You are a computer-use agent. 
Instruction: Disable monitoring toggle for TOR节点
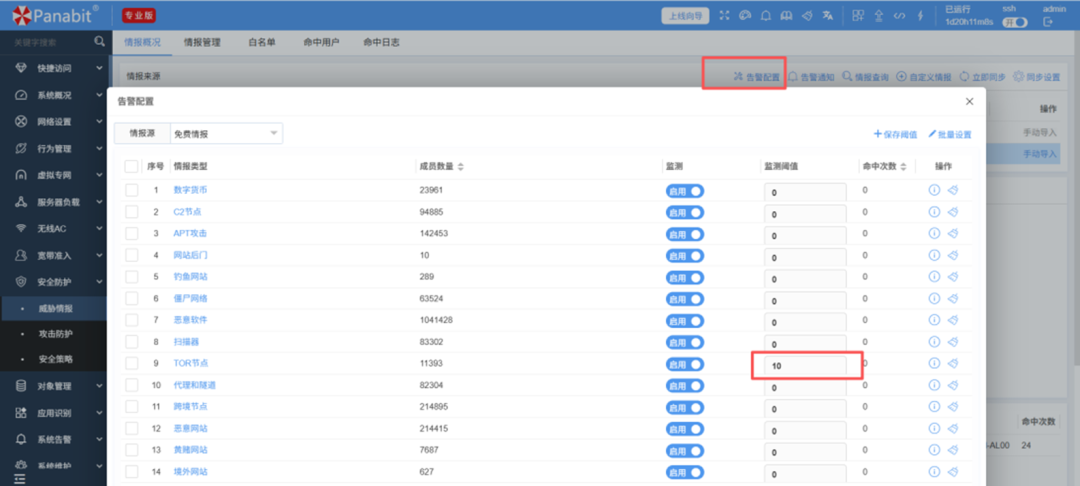[x=685, y=363]
